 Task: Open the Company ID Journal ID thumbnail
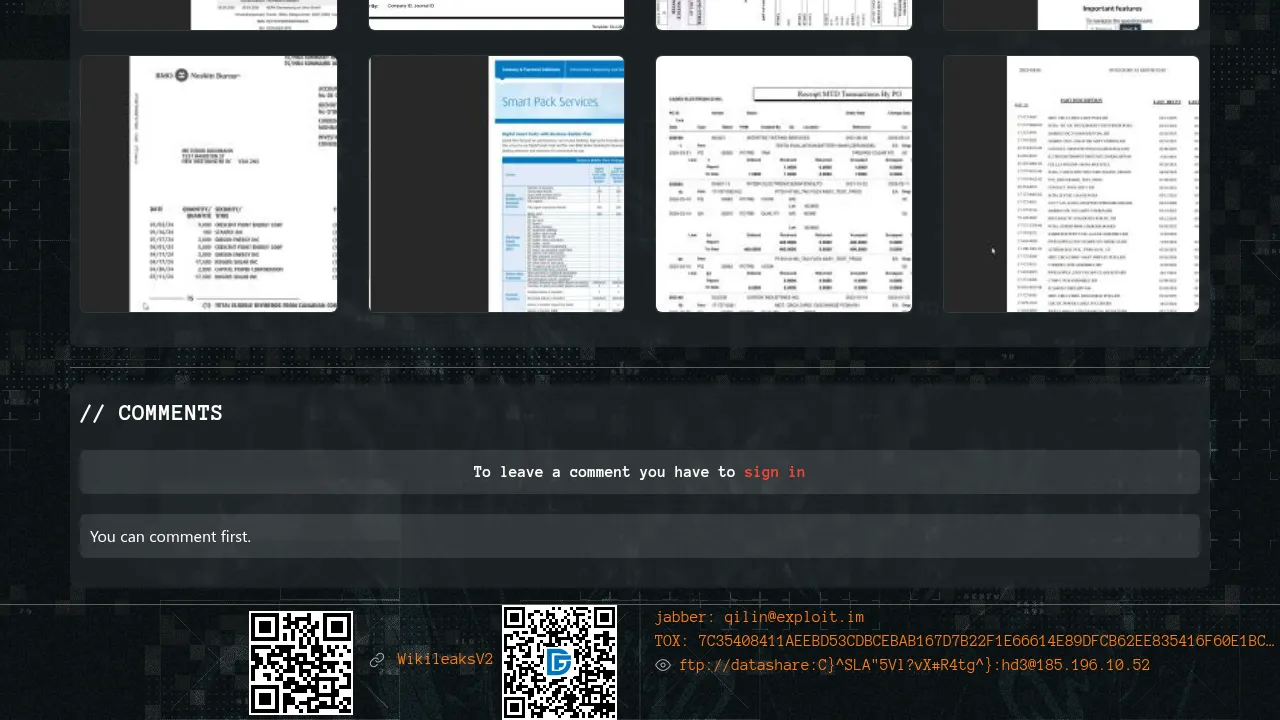tap(496, 14)
